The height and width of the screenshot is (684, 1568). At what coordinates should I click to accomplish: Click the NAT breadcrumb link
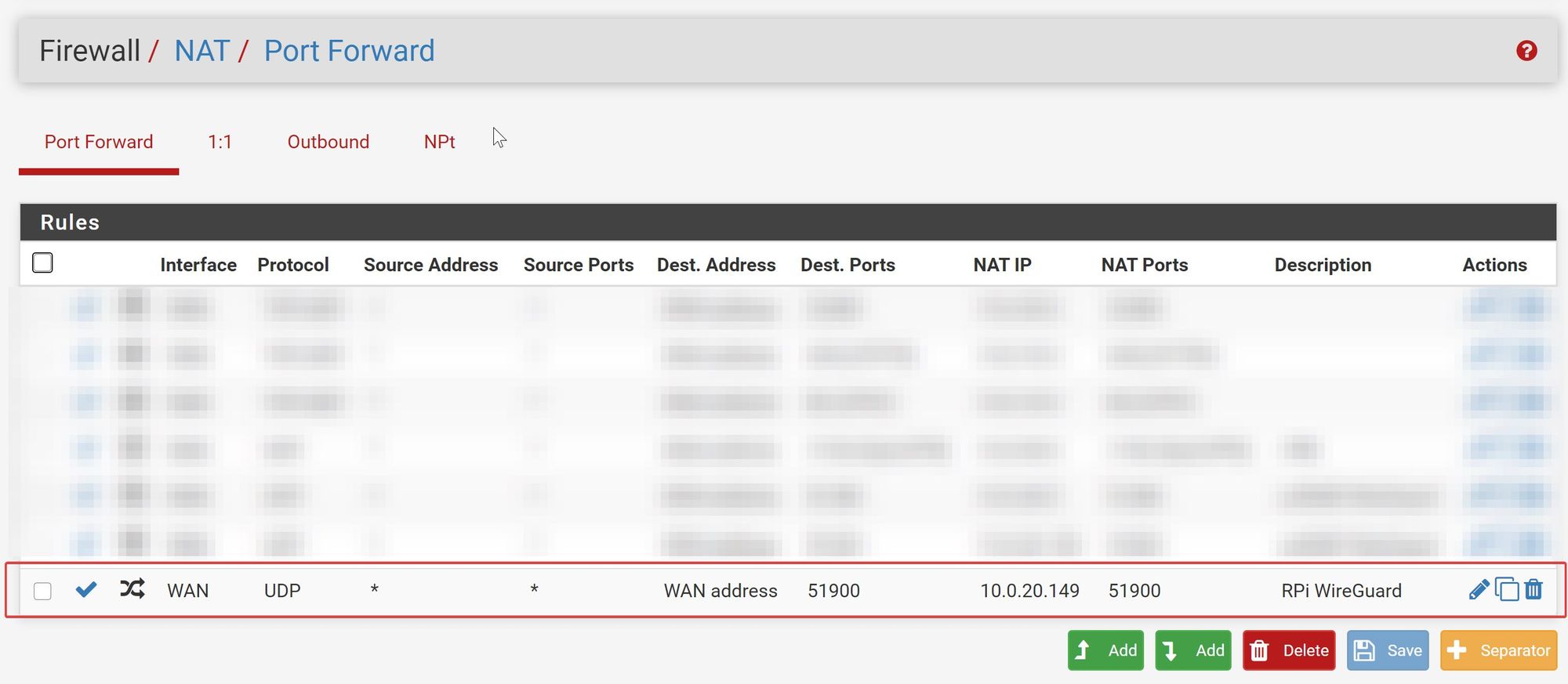point(201,51)
